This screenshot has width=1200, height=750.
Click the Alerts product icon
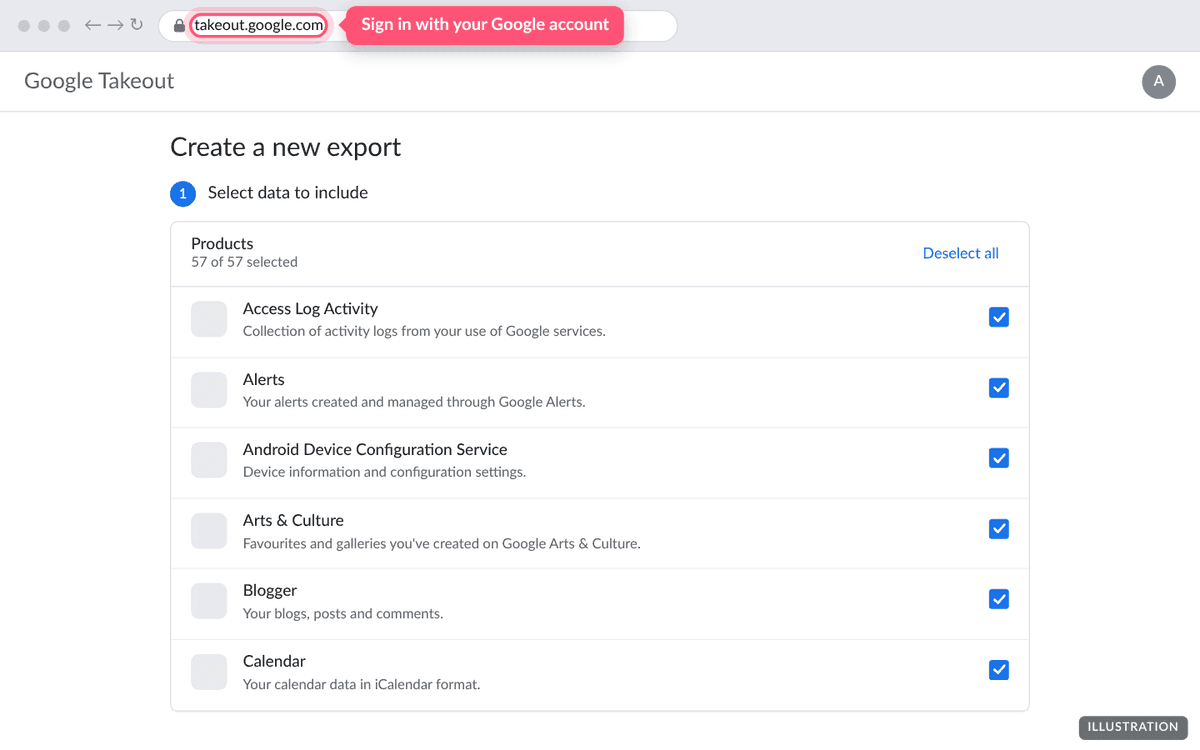point(209,390)
